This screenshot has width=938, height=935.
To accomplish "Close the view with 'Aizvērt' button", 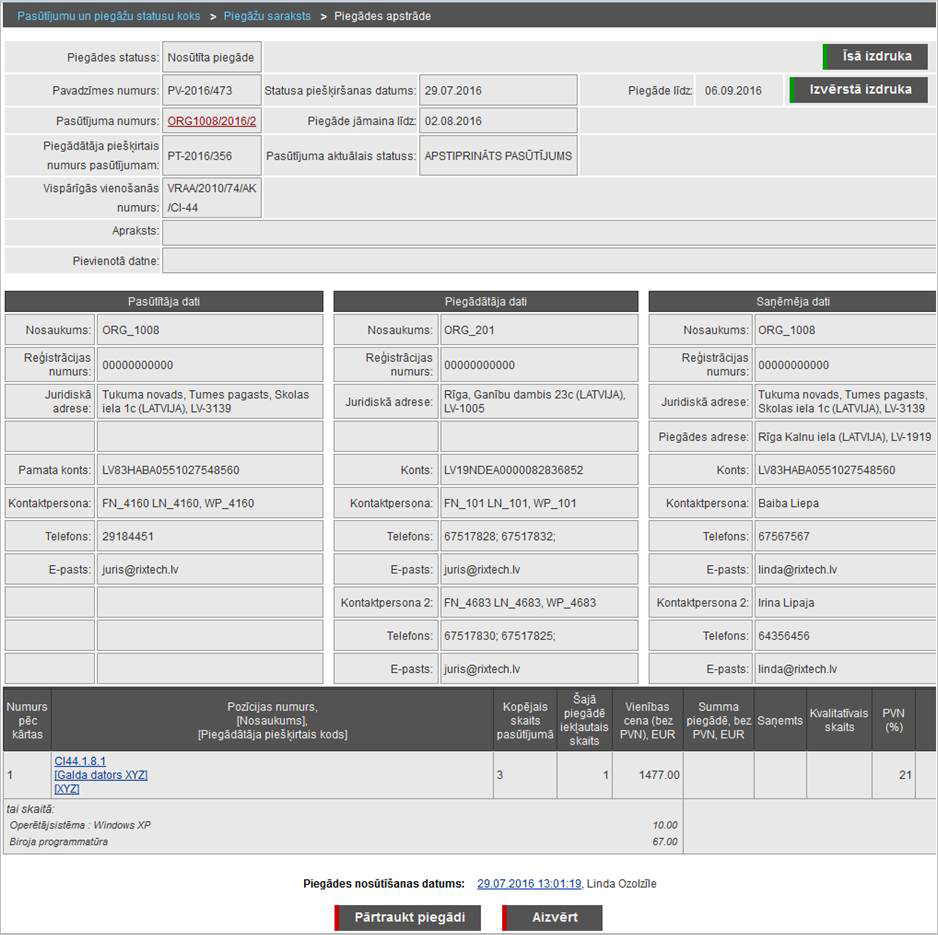I will coord(553,918).
